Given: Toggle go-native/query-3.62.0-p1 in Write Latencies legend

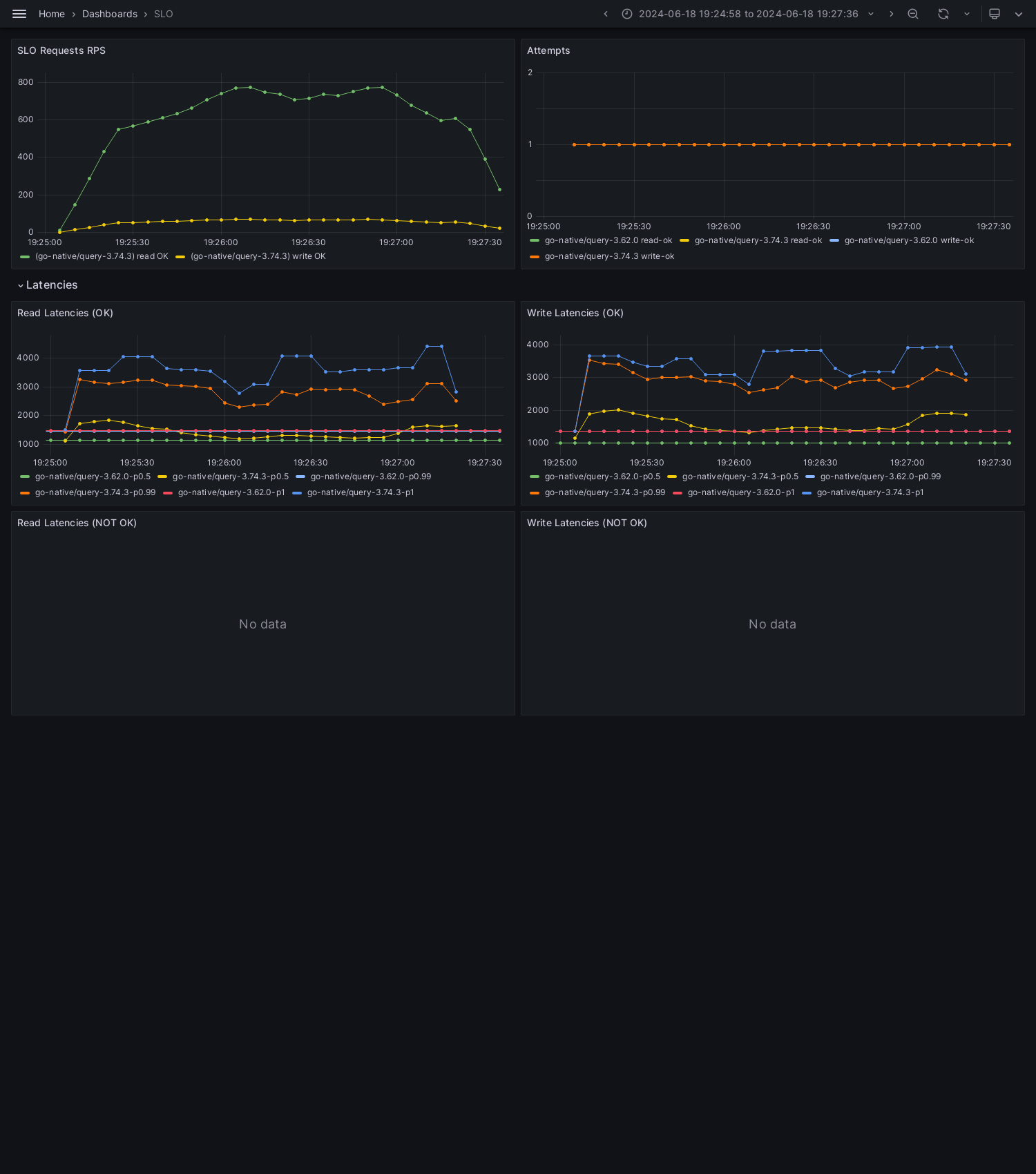Looking at the screenshot, I should pos(741,492).
